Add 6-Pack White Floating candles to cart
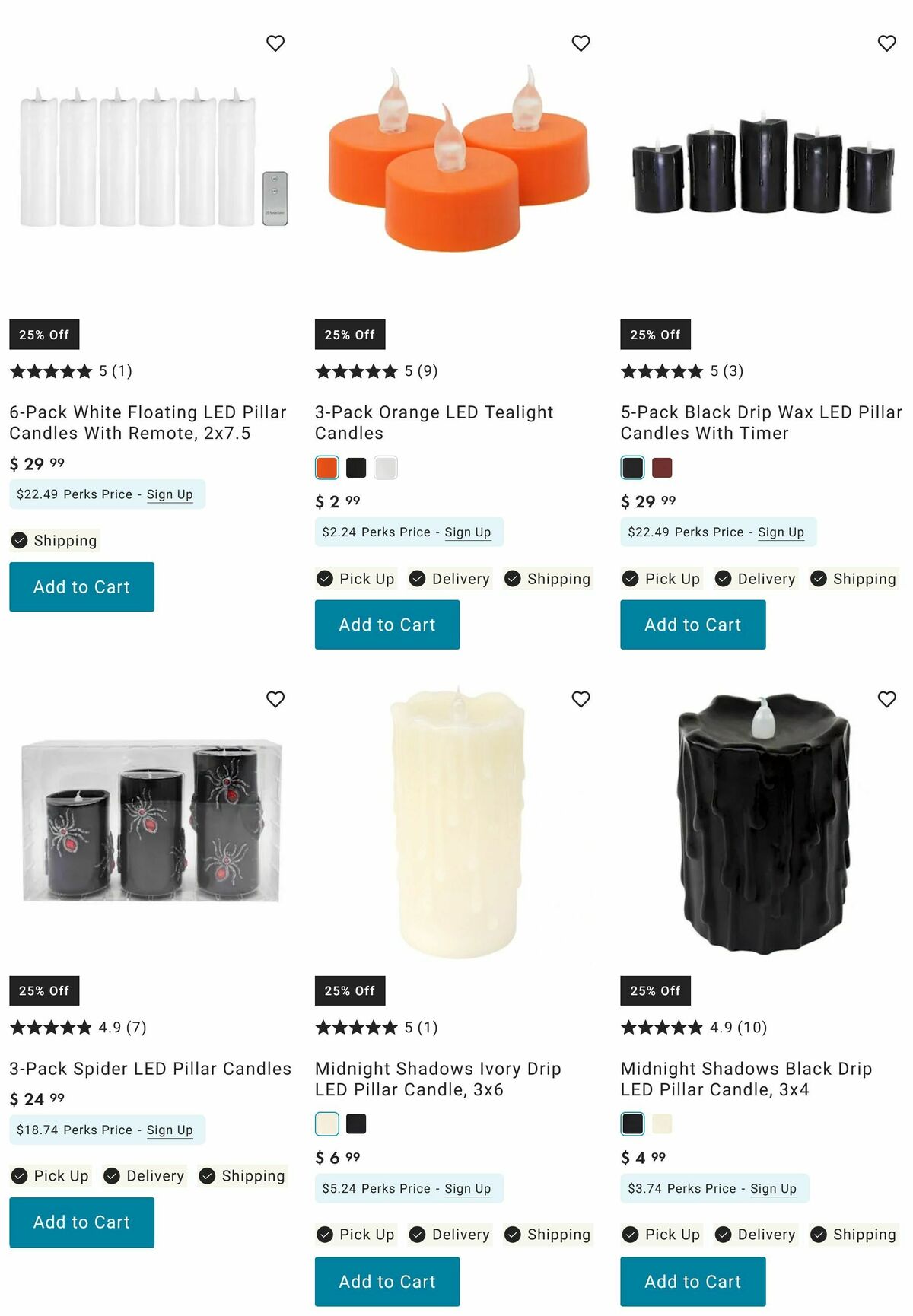The width and height of the screenshot is (913, 1316). click(81, 586)
